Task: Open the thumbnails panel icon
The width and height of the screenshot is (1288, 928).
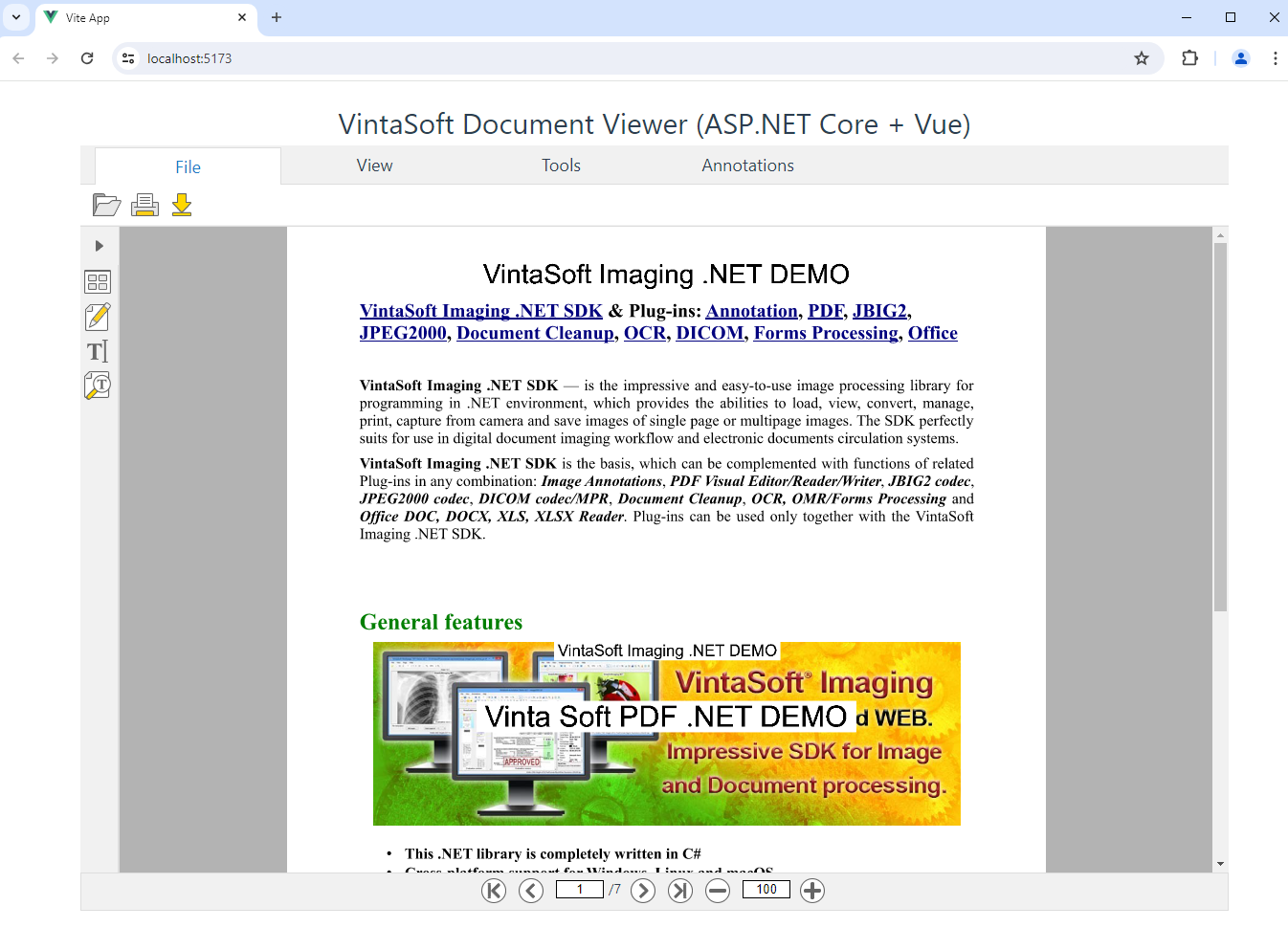Action: click(x=98, y=282)
